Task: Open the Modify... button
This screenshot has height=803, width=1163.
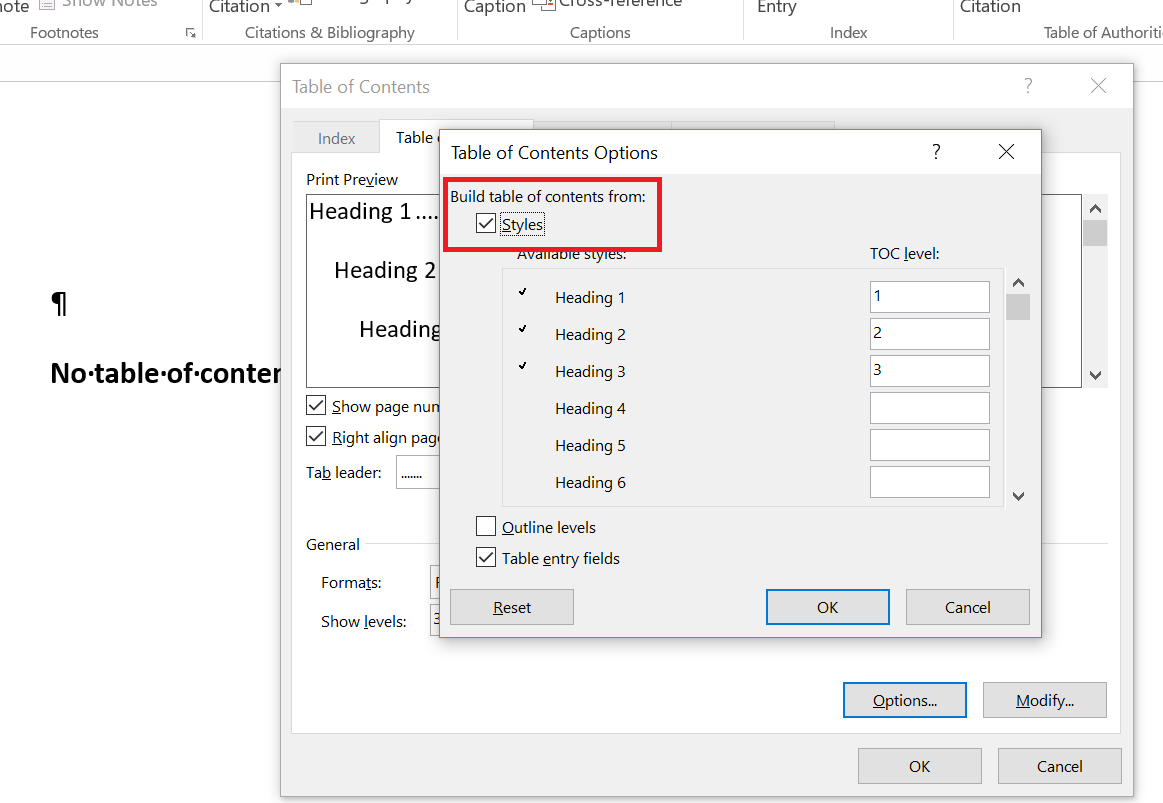Action: (1044, 700)
